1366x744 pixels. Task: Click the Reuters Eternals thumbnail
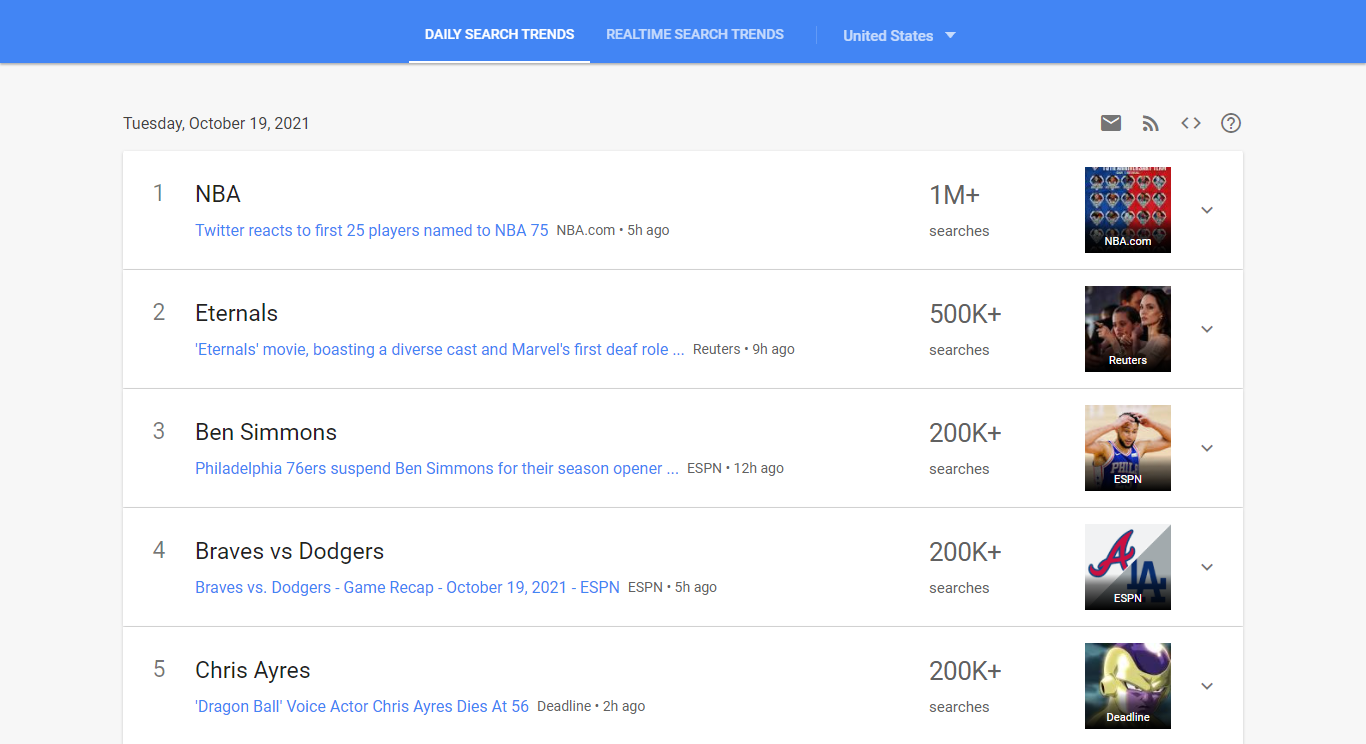1128,329
